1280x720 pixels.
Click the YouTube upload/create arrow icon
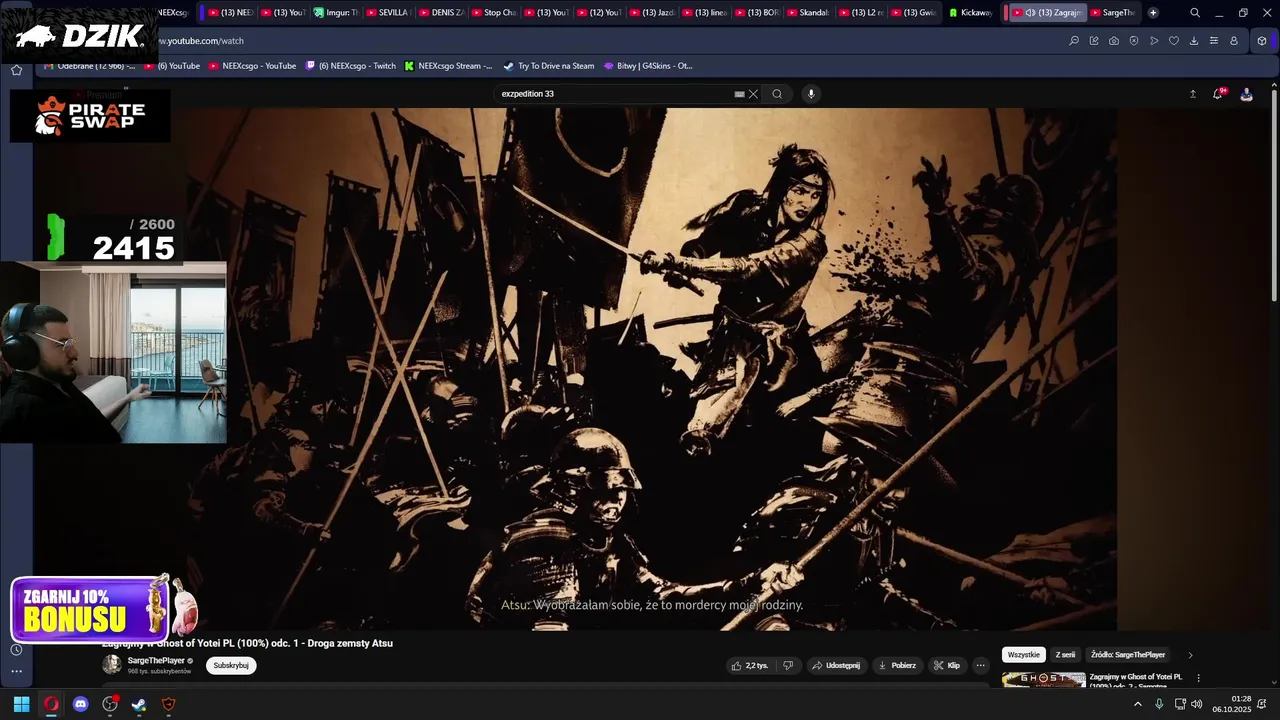[x=1192, y=94]
